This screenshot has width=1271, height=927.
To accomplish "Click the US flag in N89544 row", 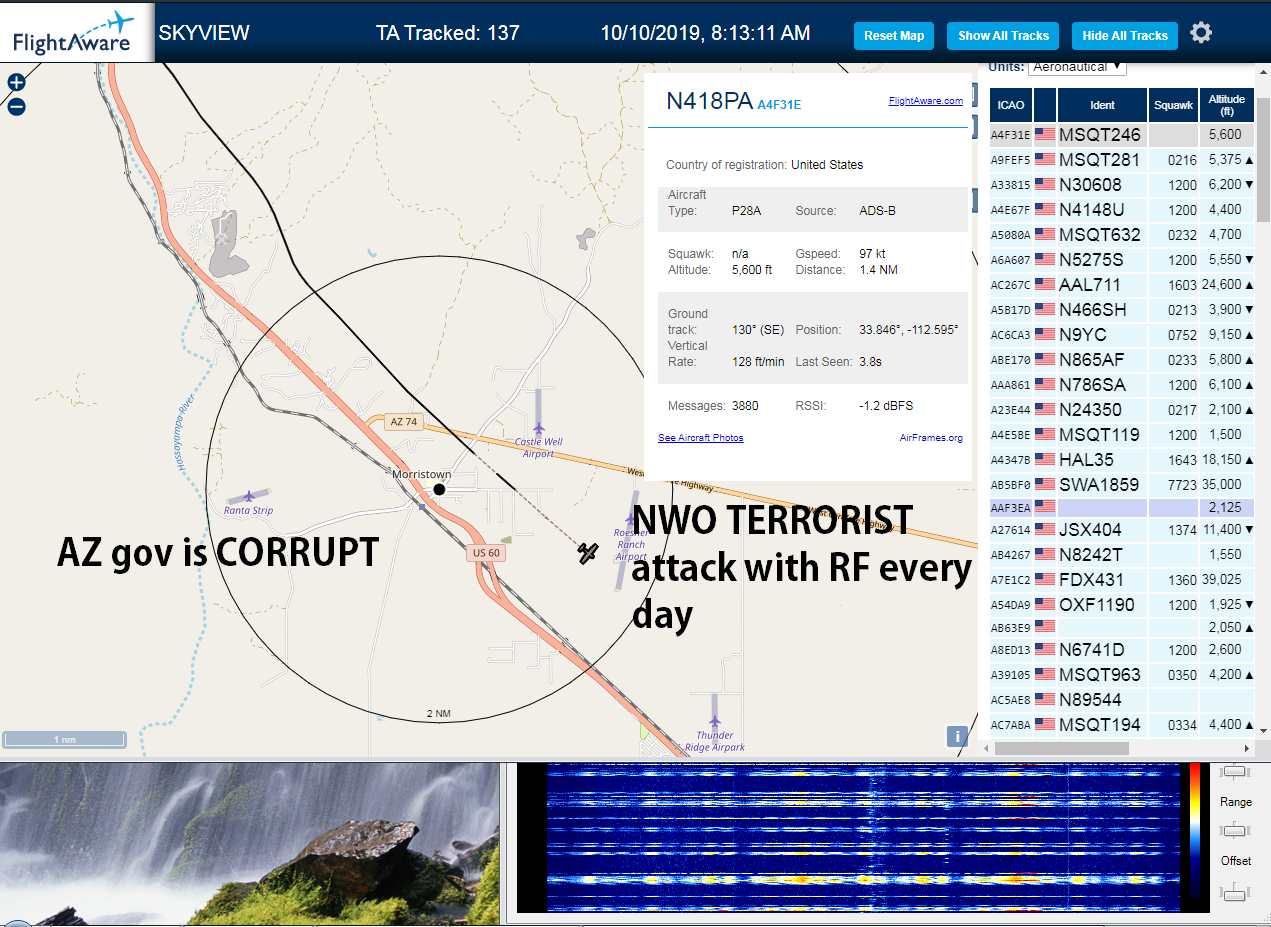I will (1045, 699).
